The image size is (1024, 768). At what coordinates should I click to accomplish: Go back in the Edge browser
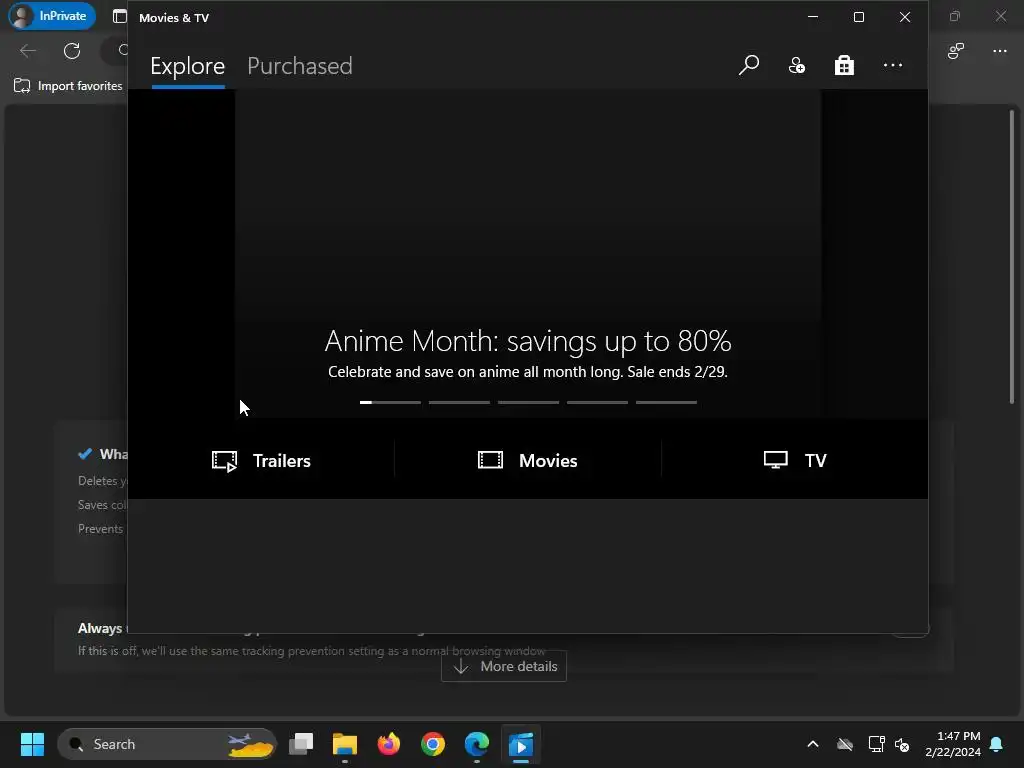(x=27, y=51)
